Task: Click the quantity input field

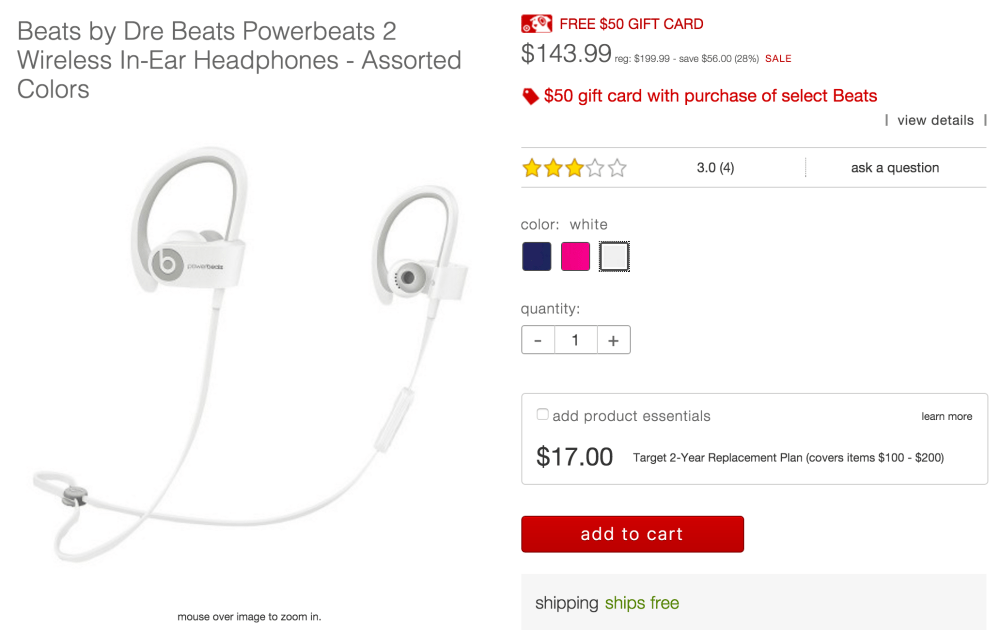Action: 576,340
